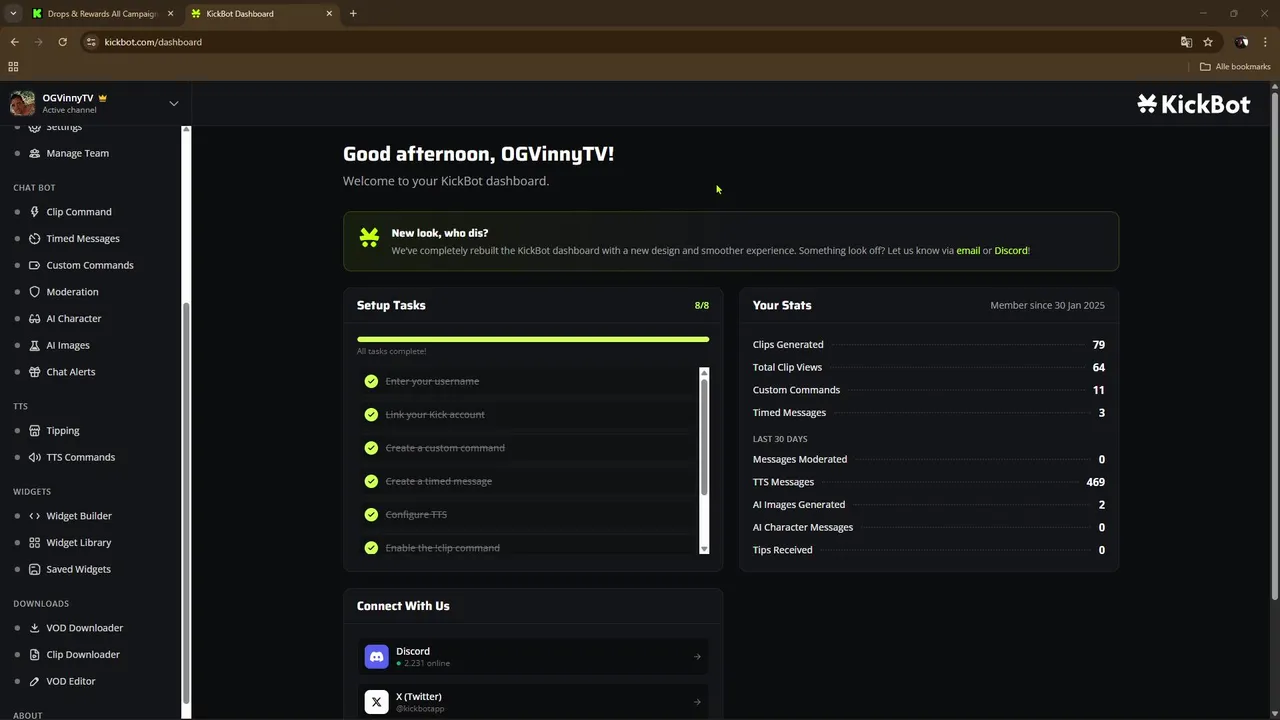Click the Custom Commands chat icon
Image resolution: width=1280 pixels, height=720 pixels.
pos(35,265)
